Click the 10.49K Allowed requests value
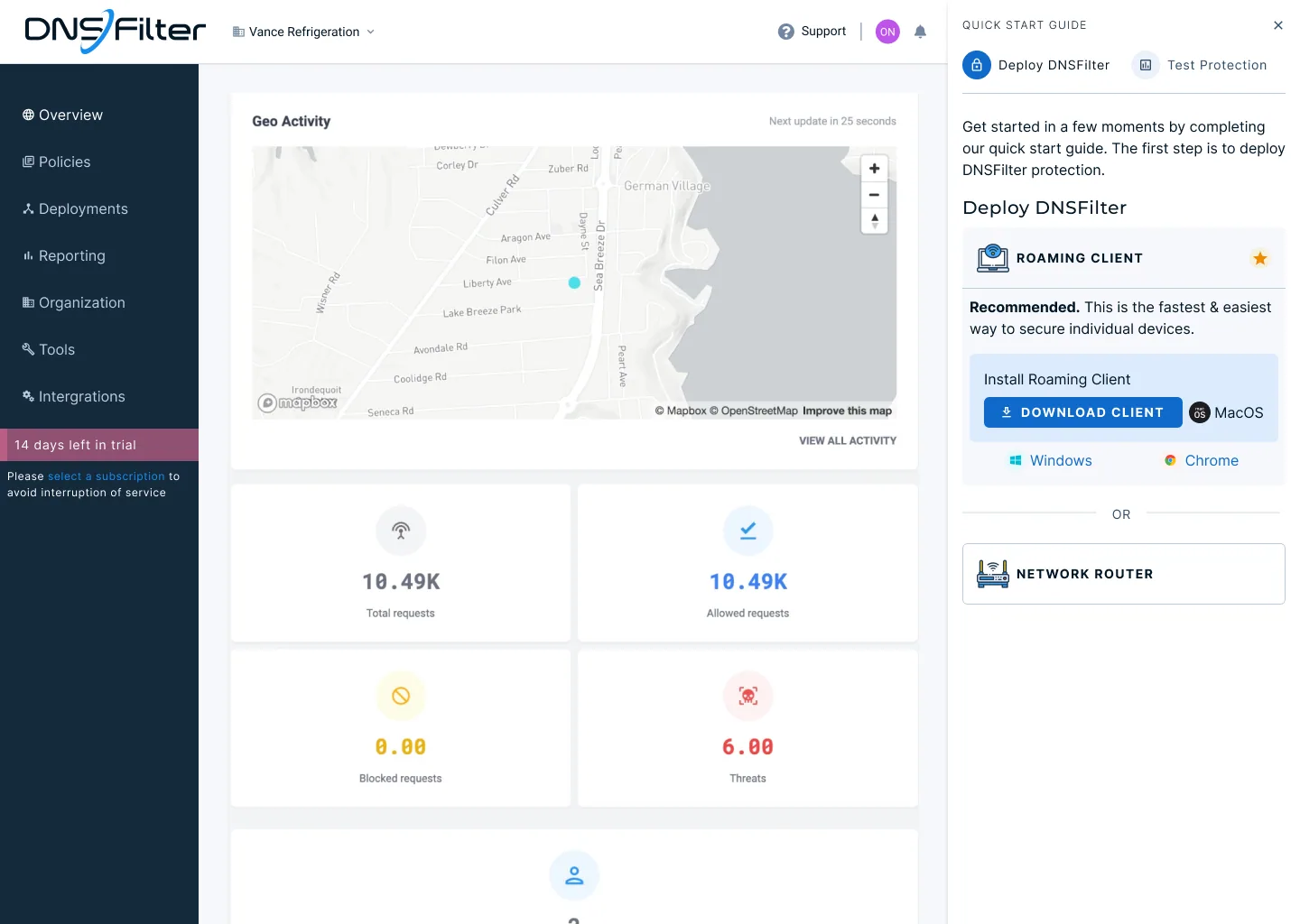This screenshot has height=924, width=1300. (x=748, y=582)
